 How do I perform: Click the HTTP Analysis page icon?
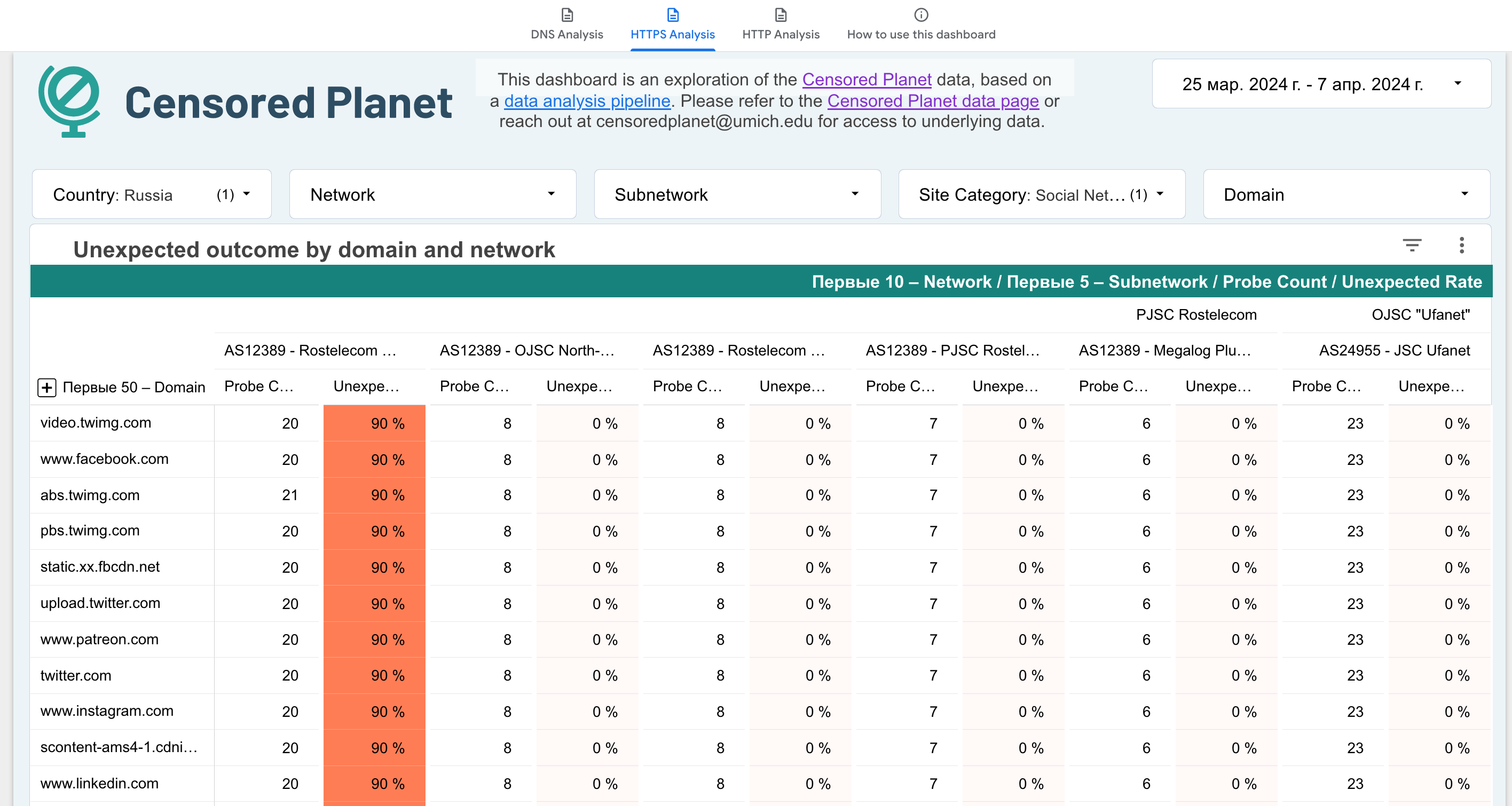tap(780, 14)
